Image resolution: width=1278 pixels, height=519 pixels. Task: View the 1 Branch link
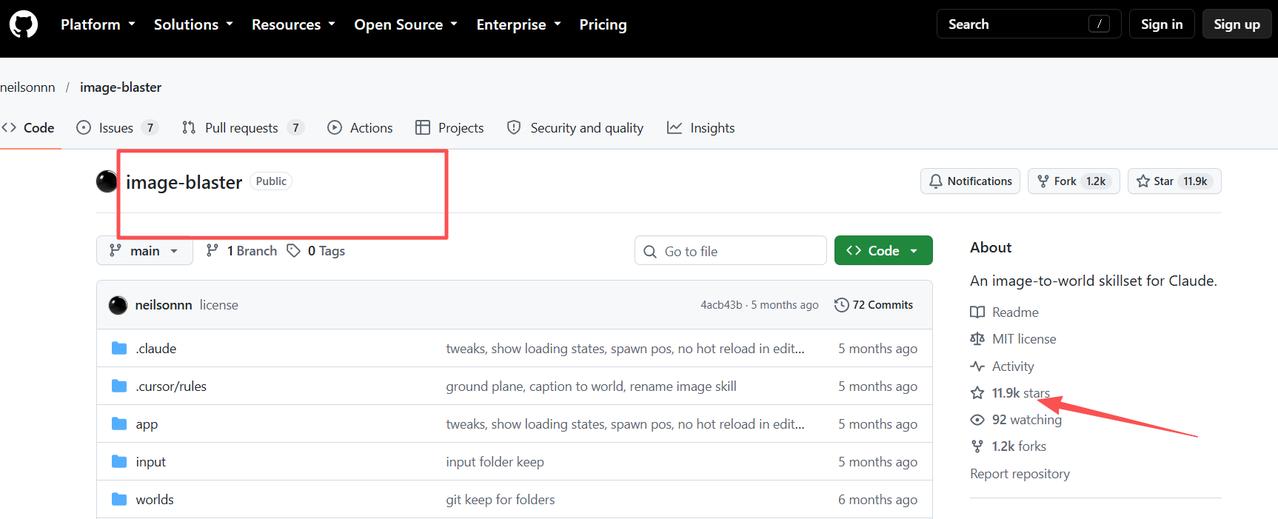(x=241, y=251)
